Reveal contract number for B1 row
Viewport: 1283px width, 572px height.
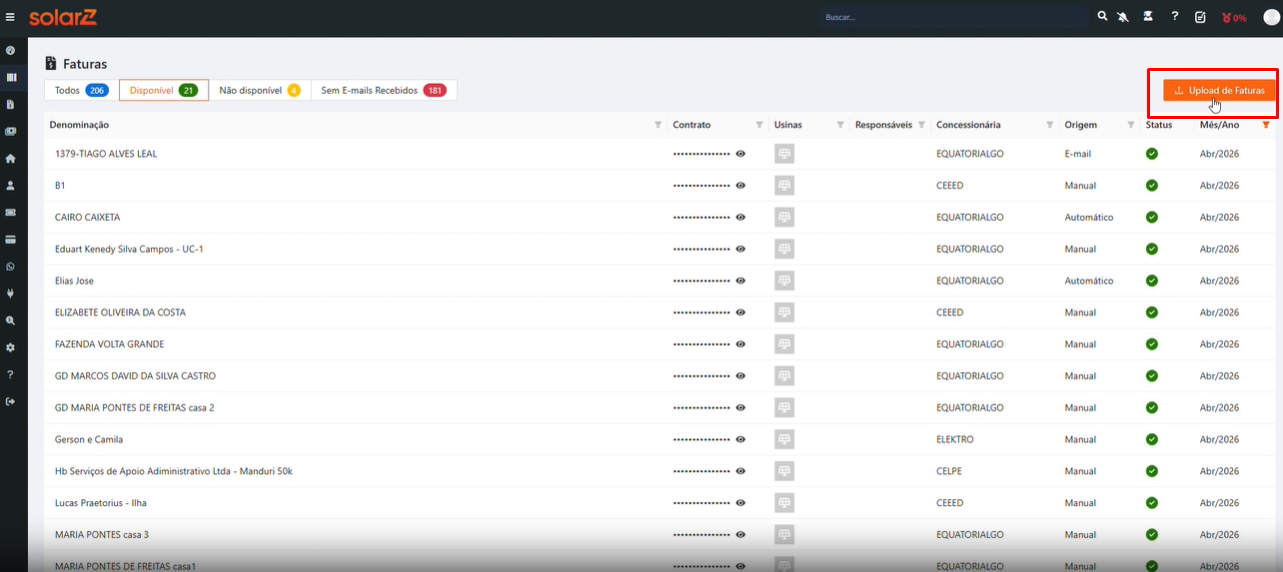click(x=741, y=186)
